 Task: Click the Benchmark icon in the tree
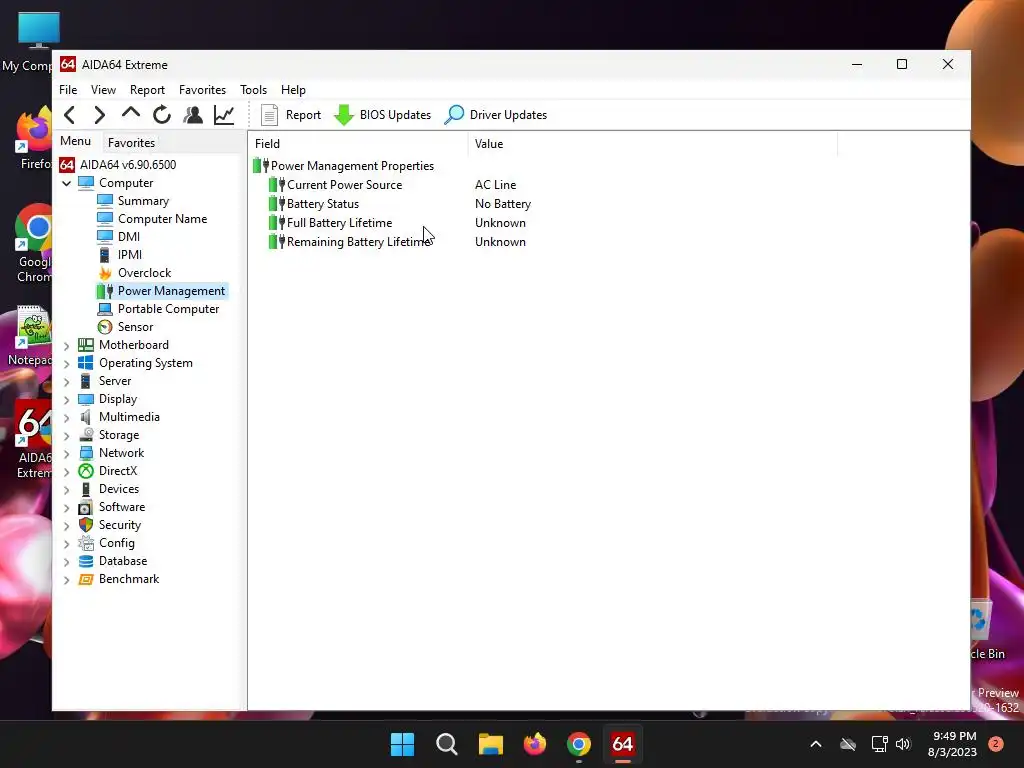(x=86, y=579)
